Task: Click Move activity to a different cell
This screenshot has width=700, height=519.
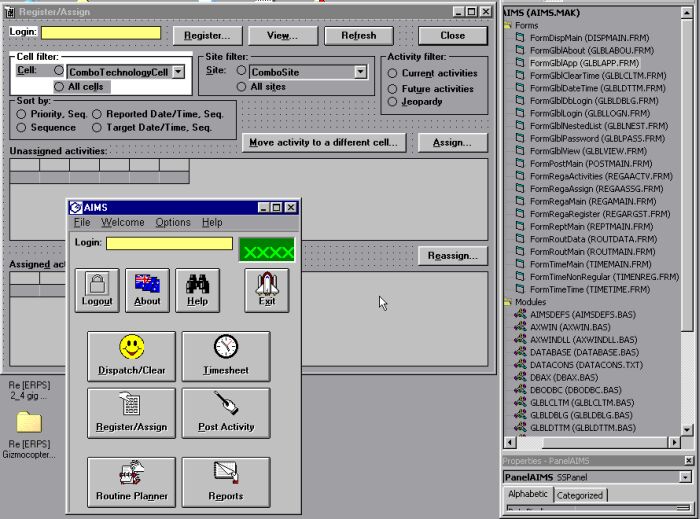Action: [323, 142]
